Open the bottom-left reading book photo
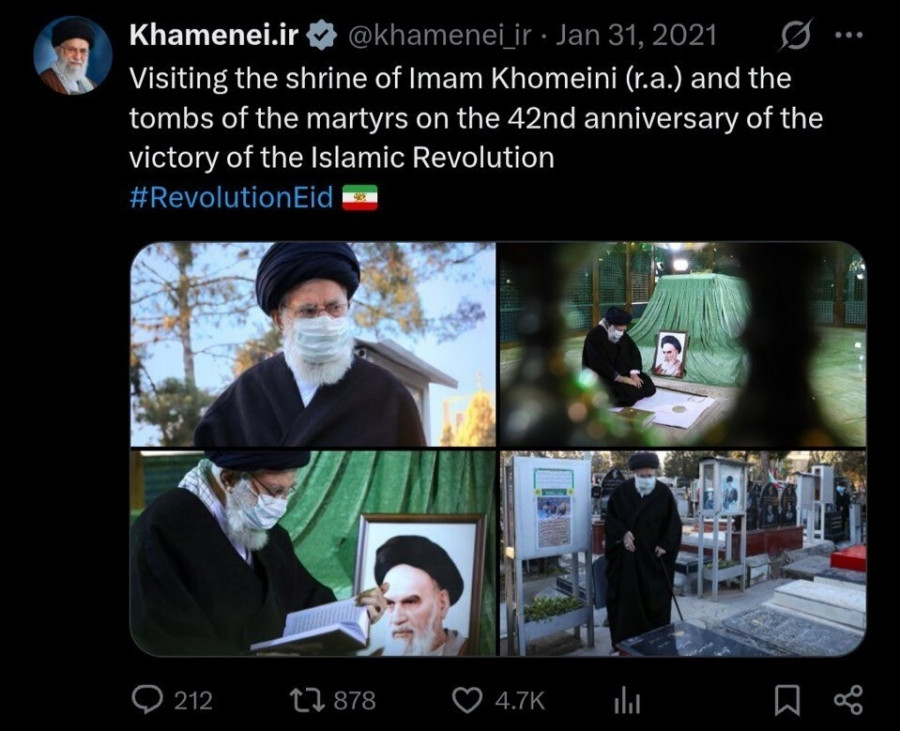Image resolution: width=900 pixels, height=731 pixels. point(313,553)
